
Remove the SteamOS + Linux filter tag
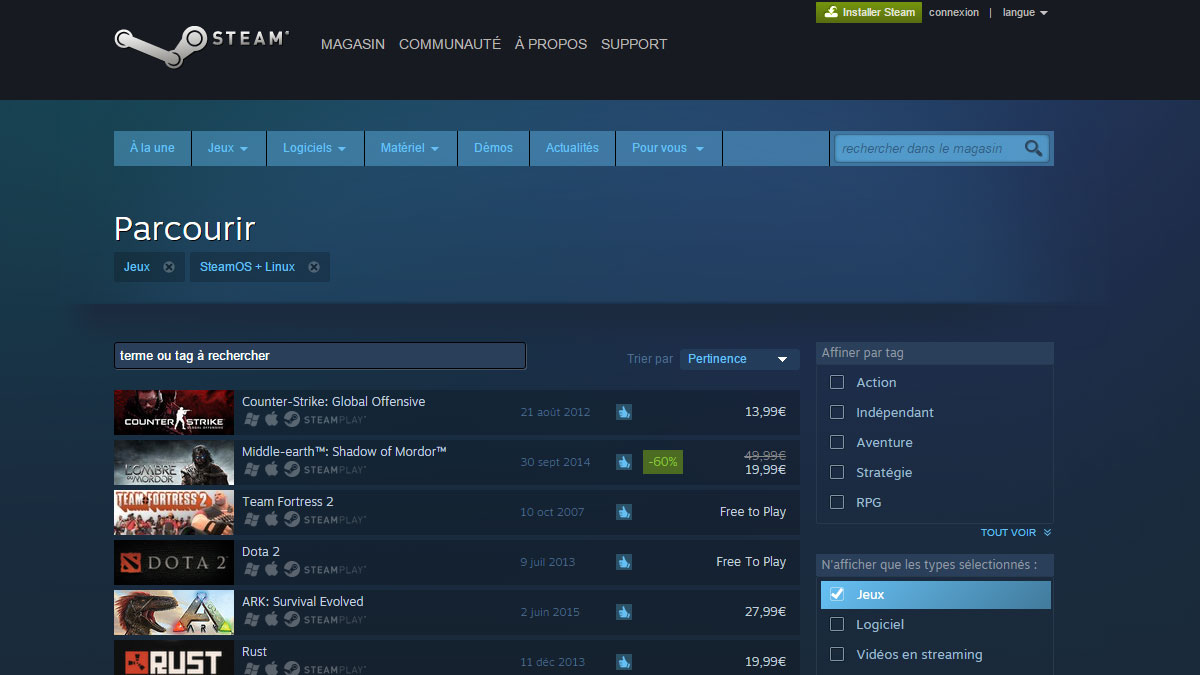point(314,267)
